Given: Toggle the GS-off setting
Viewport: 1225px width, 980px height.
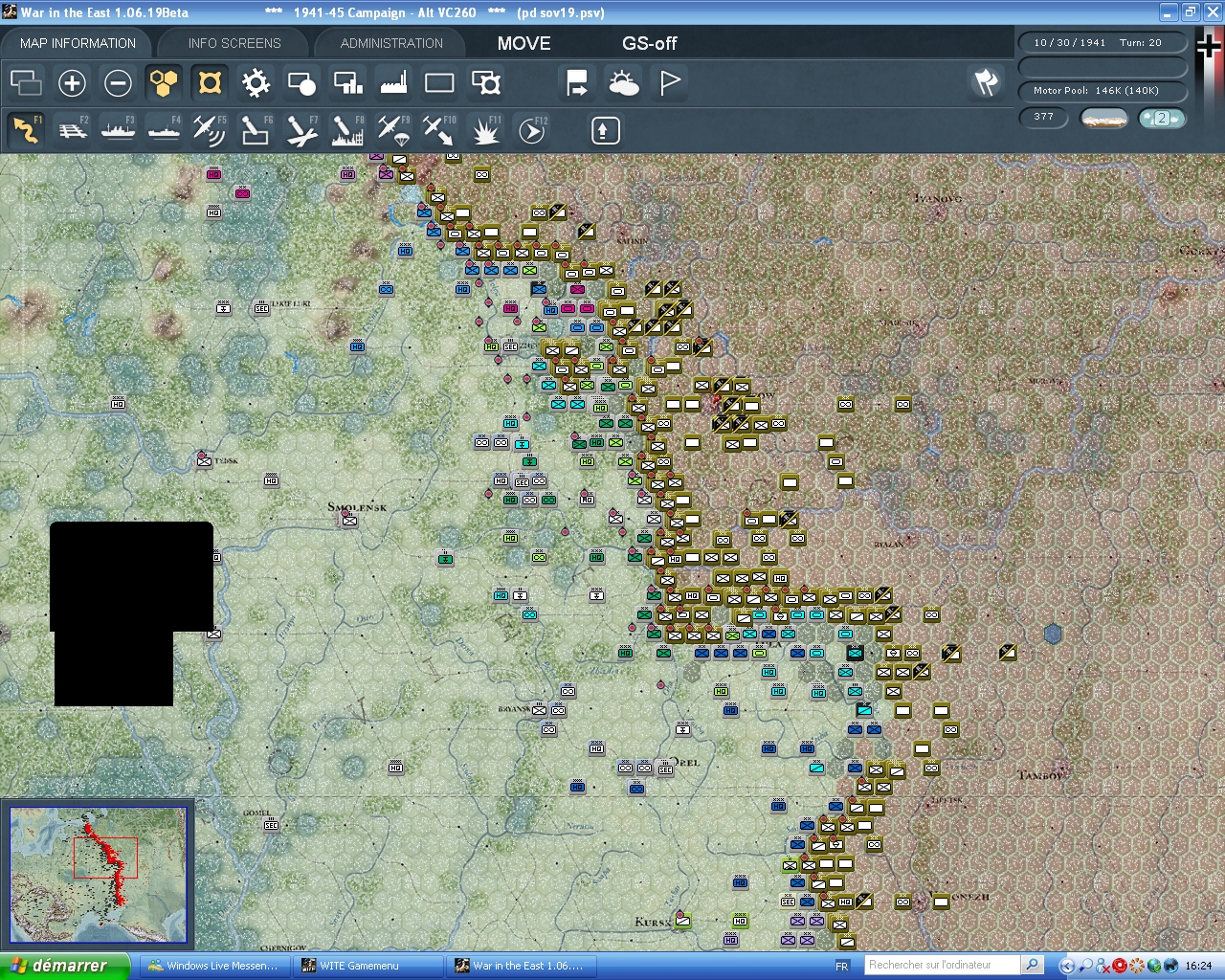Looking at the screenshot, I should click(x=649, y=43).
